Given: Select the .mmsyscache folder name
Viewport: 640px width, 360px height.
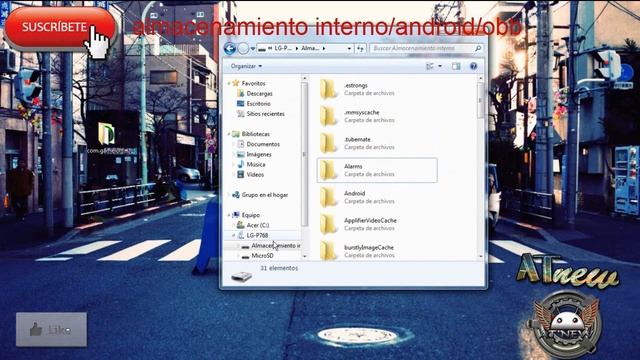Looking at the screenshot, I should click(x=362, y=112).
